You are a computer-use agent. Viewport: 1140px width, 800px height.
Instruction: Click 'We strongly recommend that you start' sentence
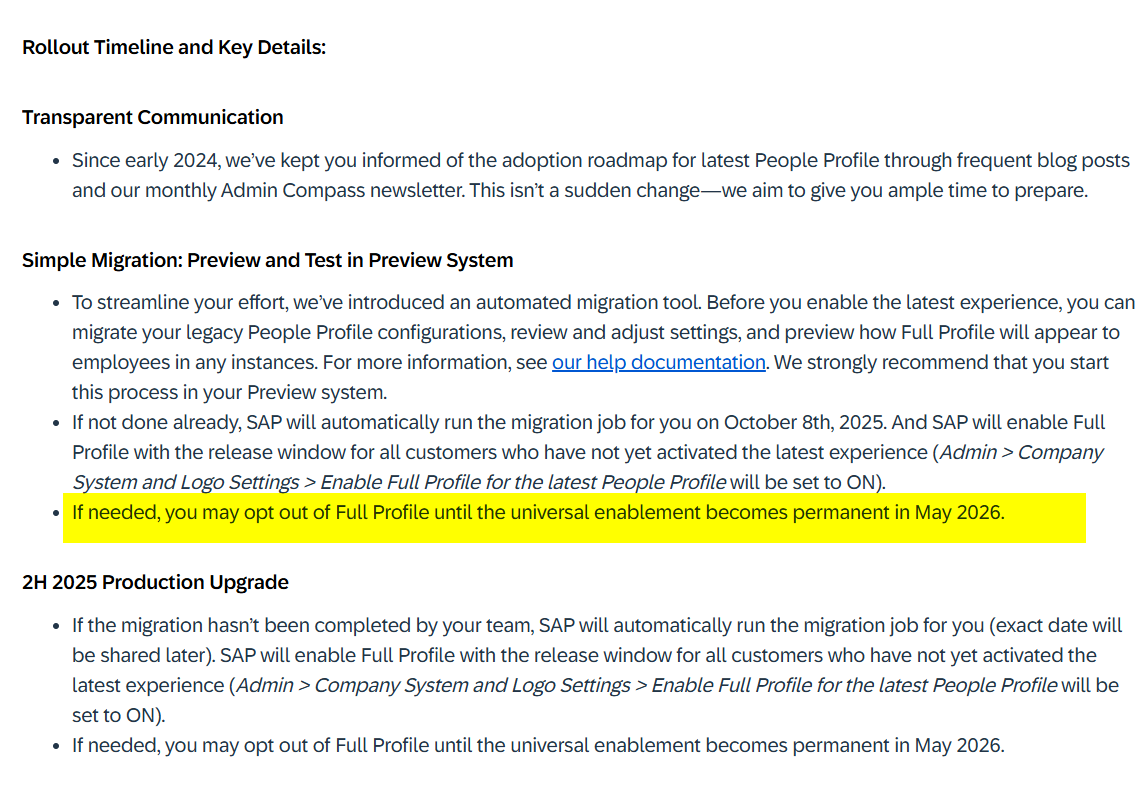coord(941,363)
